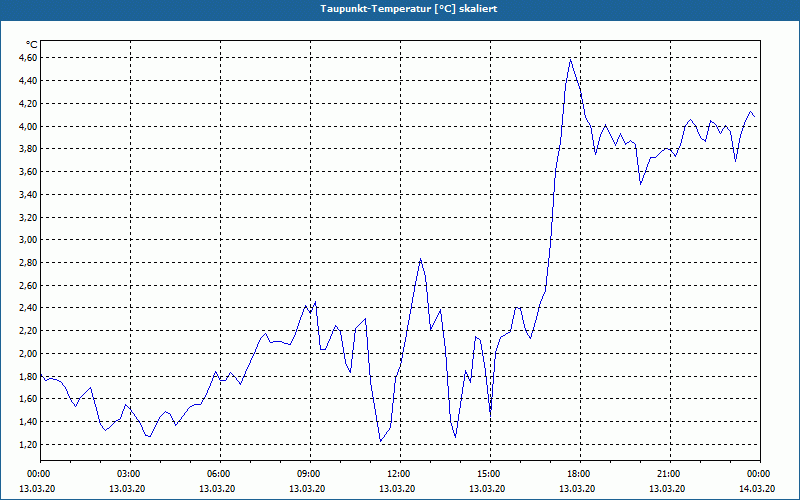Click the y-axis label '4,20'
Screen dimensions: 800x500
click(29, 104)
